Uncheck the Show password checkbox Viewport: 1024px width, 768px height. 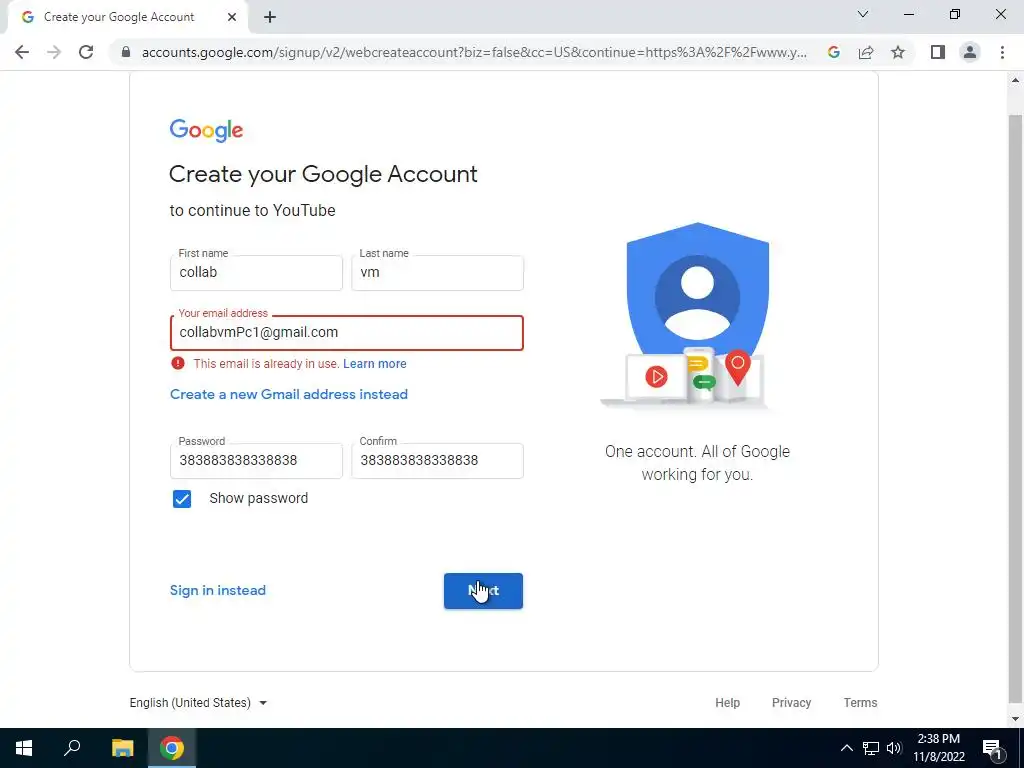(182, 499)
